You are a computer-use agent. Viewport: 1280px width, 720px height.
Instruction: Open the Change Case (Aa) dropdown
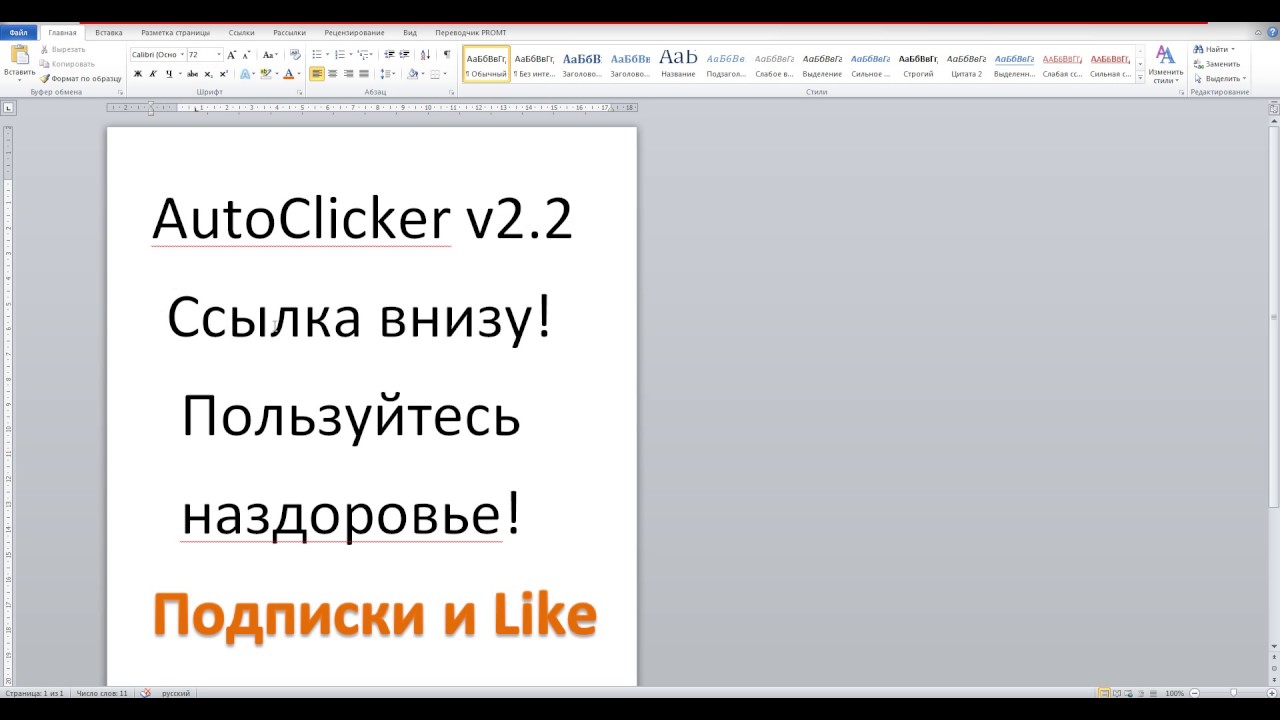pyautogui.click(x=270, y=55)
